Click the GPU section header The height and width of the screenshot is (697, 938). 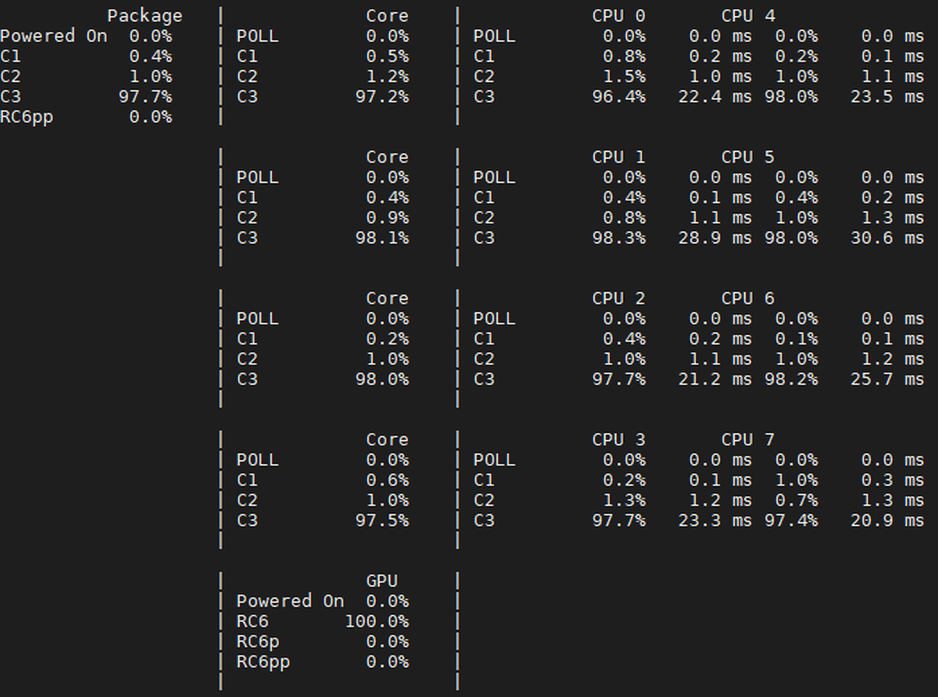382,580
